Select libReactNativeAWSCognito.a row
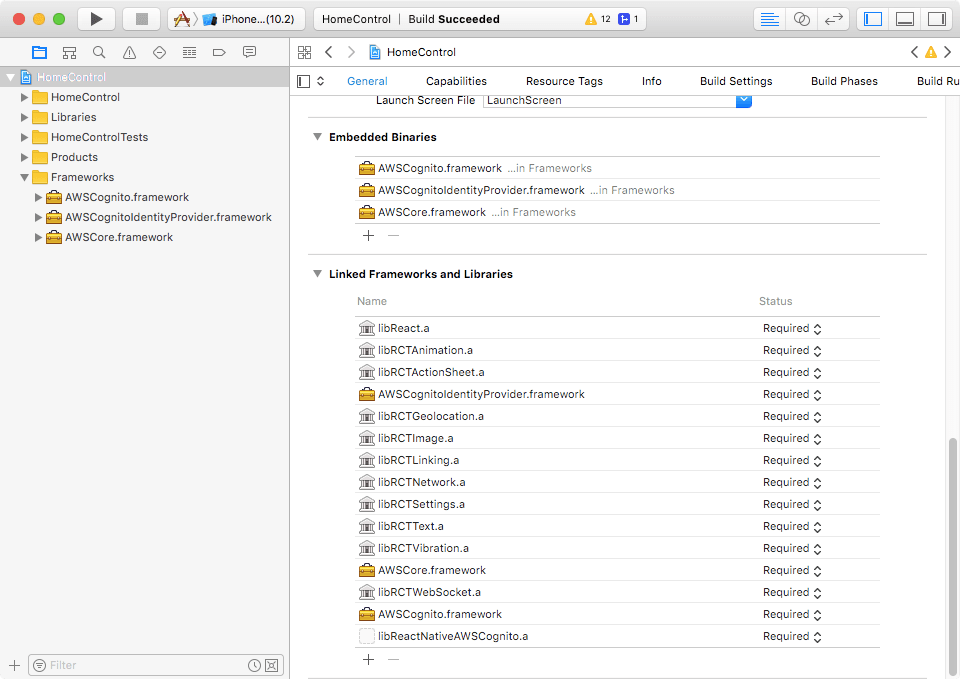Screen dimensions: 960x679 [617, 636]
